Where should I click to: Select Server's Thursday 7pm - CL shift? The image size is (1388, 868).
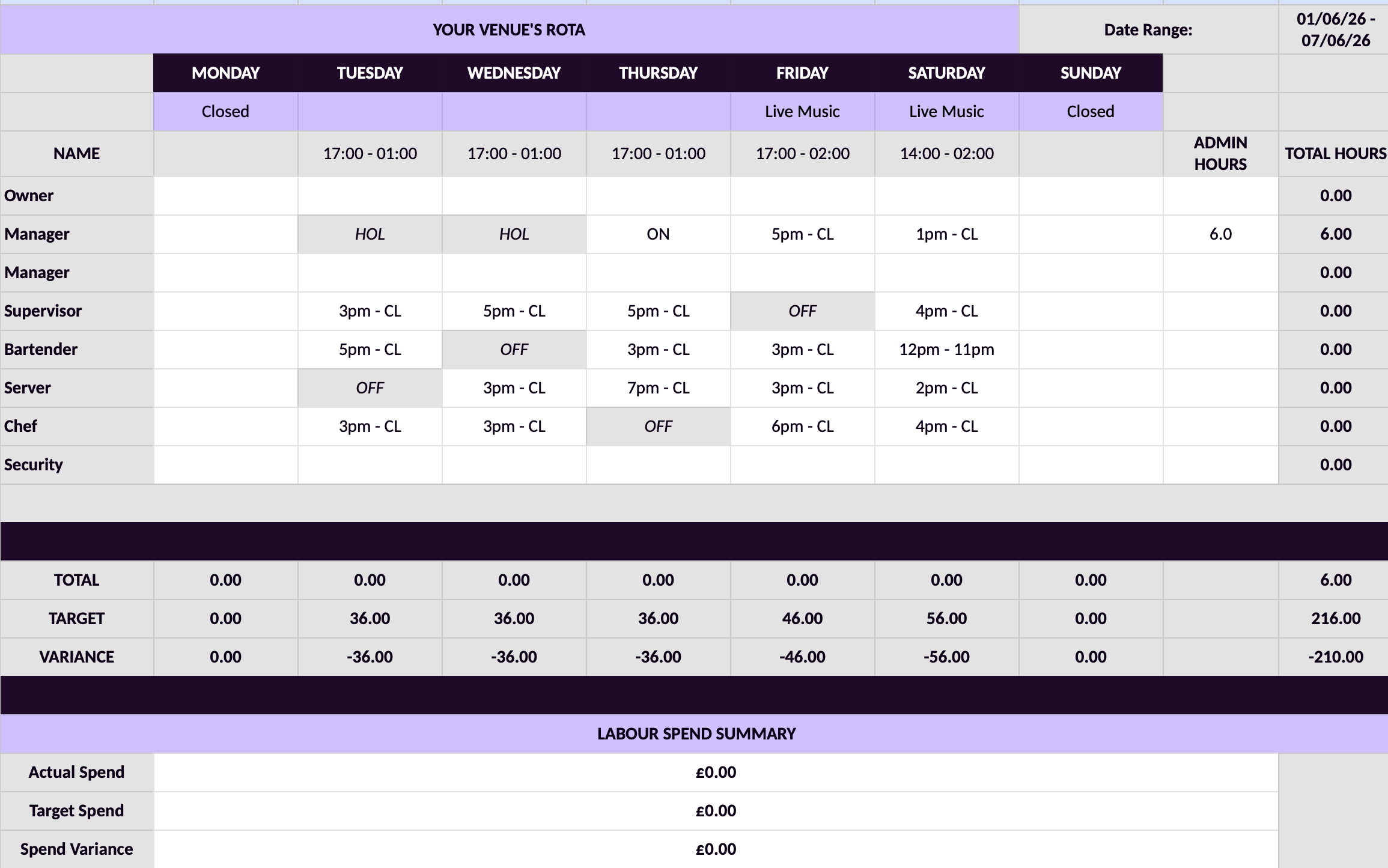point(658,388)
